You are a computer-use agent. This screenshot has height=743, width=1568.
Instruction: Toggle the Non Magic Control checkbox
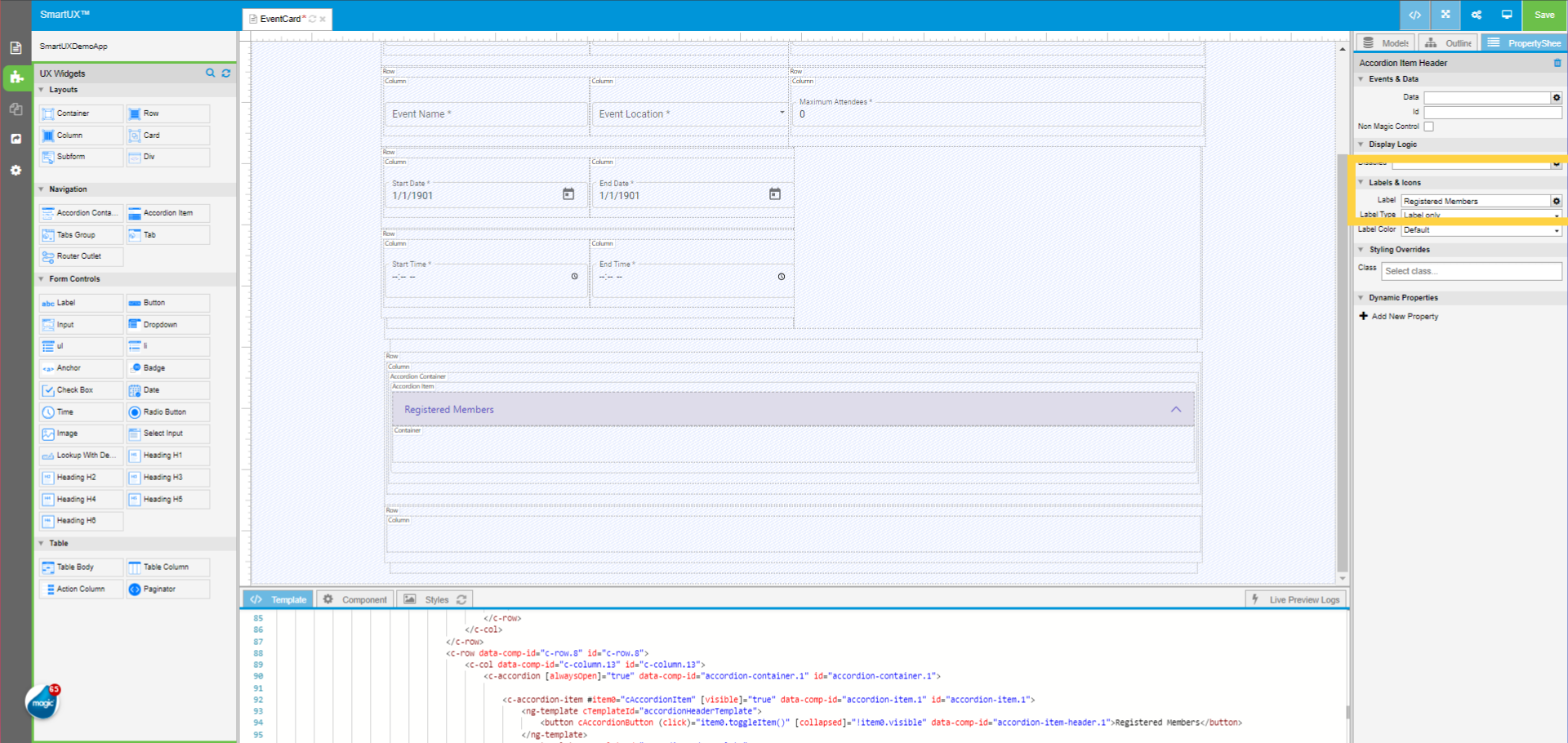point(1428,127)
